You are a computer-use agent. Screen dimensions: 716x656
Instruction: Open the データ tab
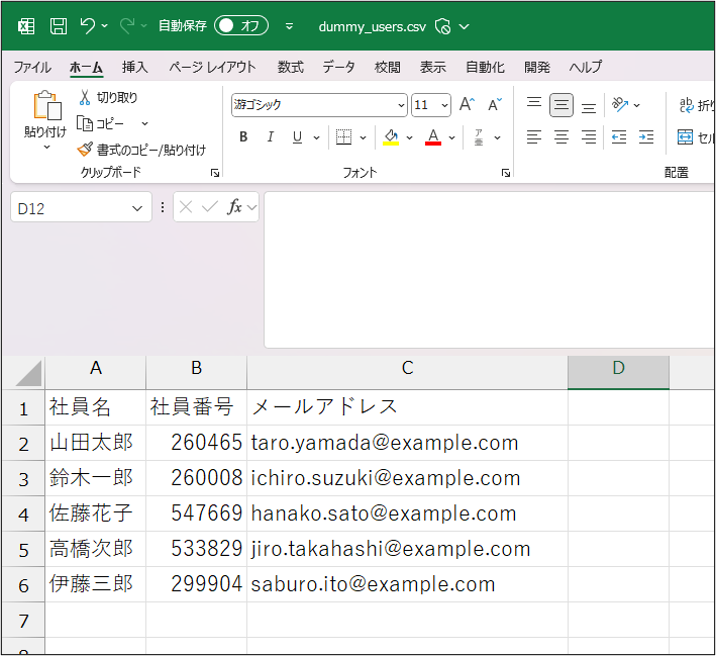[339, 67]
